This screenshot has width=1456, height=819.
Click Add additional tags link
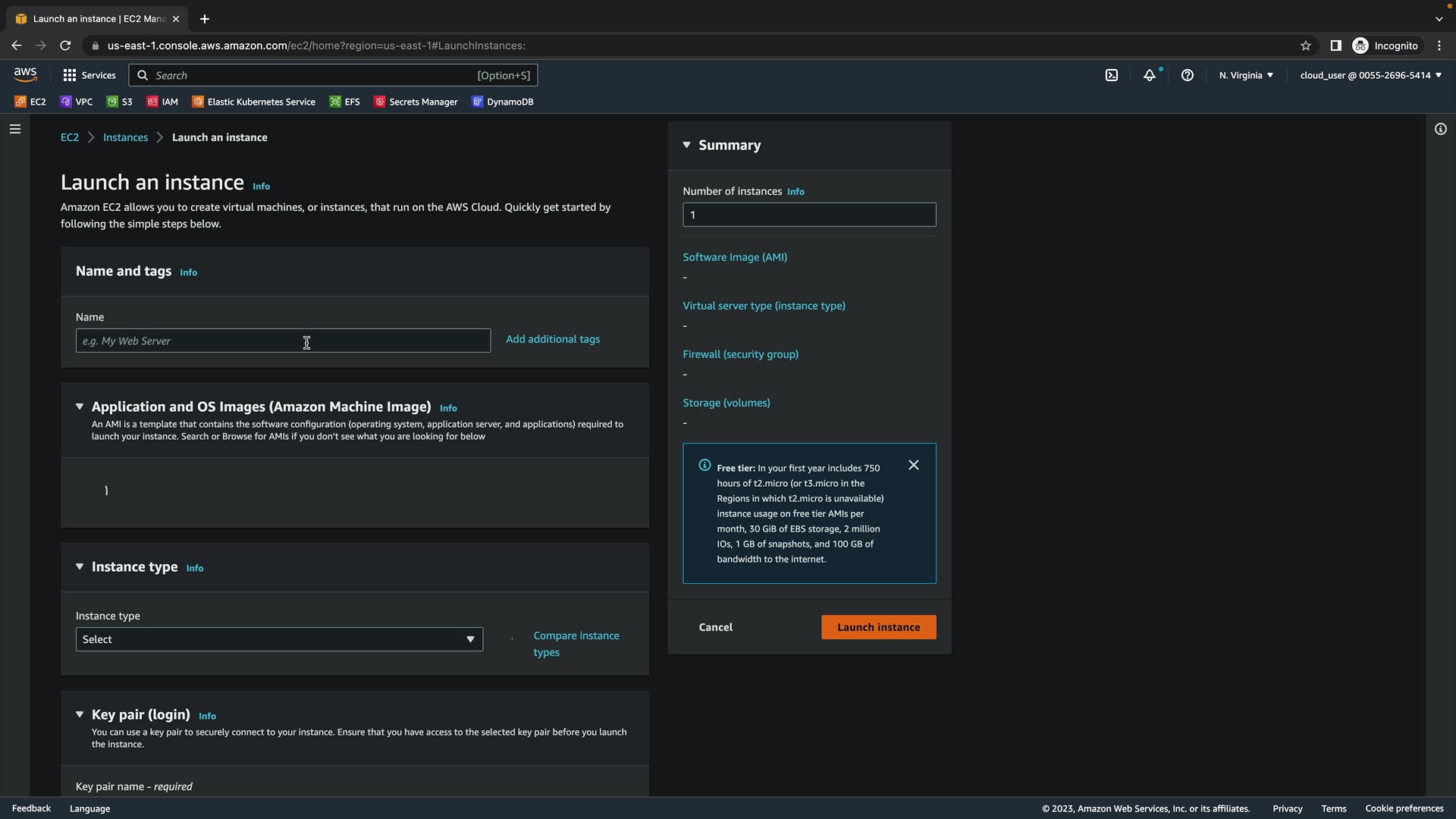(x=552, y=339)
